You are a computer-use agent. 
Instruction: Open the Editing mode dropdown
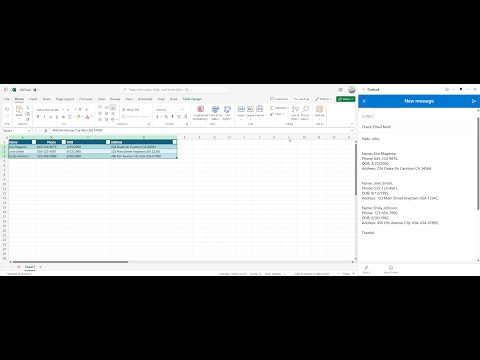[323, 99]
